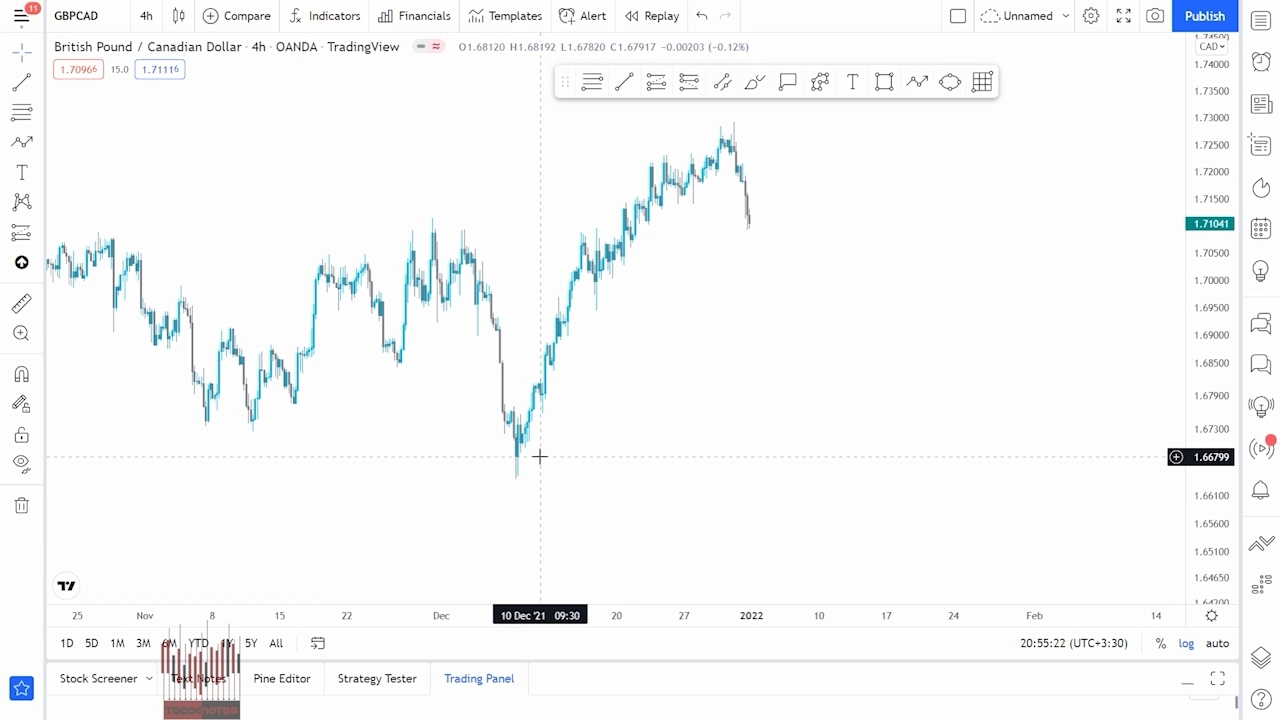Take a chart snapshot with camera icon
Screen dimensions: 1280x720
point(1155,16)
